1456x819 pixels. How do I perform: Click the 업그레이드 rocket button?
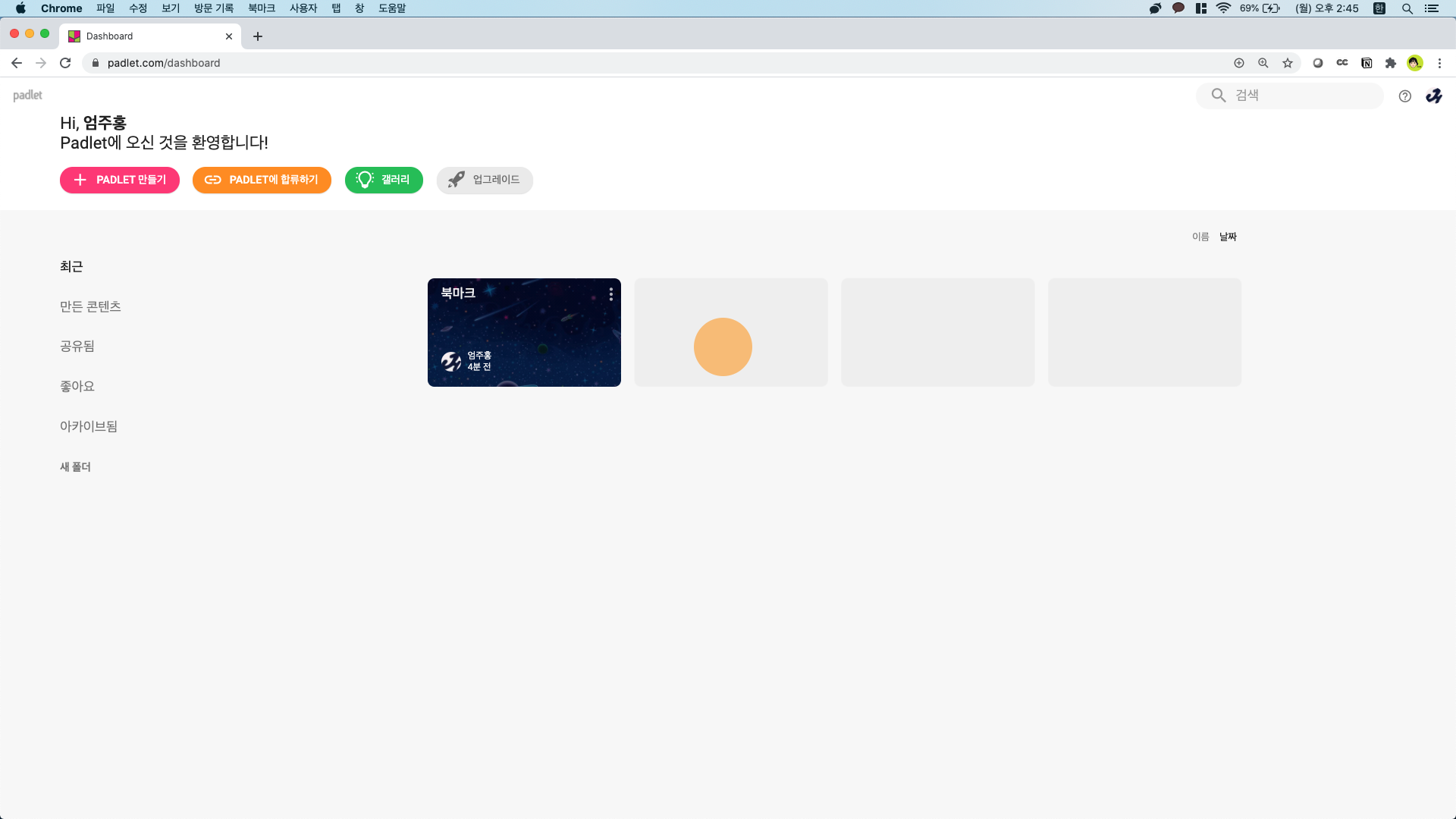click(x=485, y=180)
